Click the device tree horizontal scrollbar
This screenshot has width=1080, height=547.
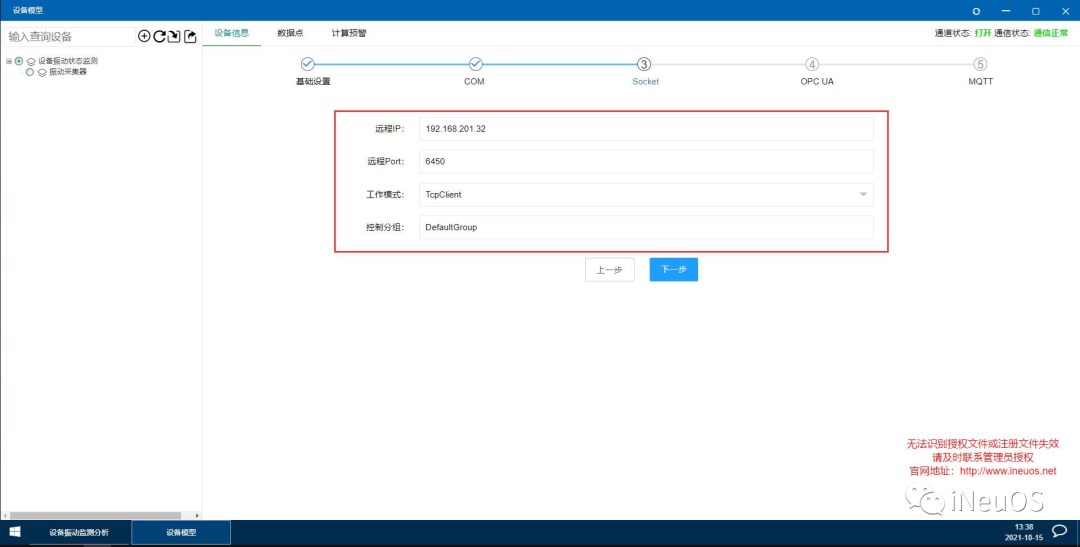95,515
